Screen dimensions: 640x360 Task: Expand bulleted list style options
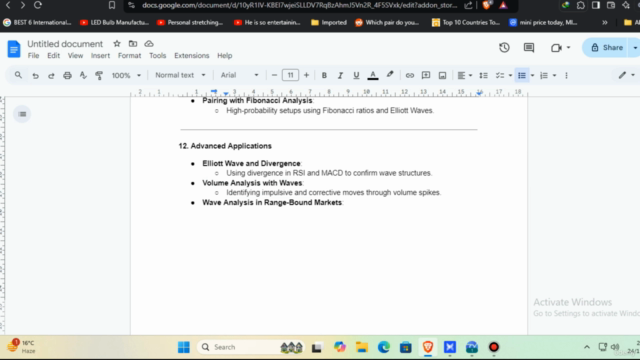point(532,76)
